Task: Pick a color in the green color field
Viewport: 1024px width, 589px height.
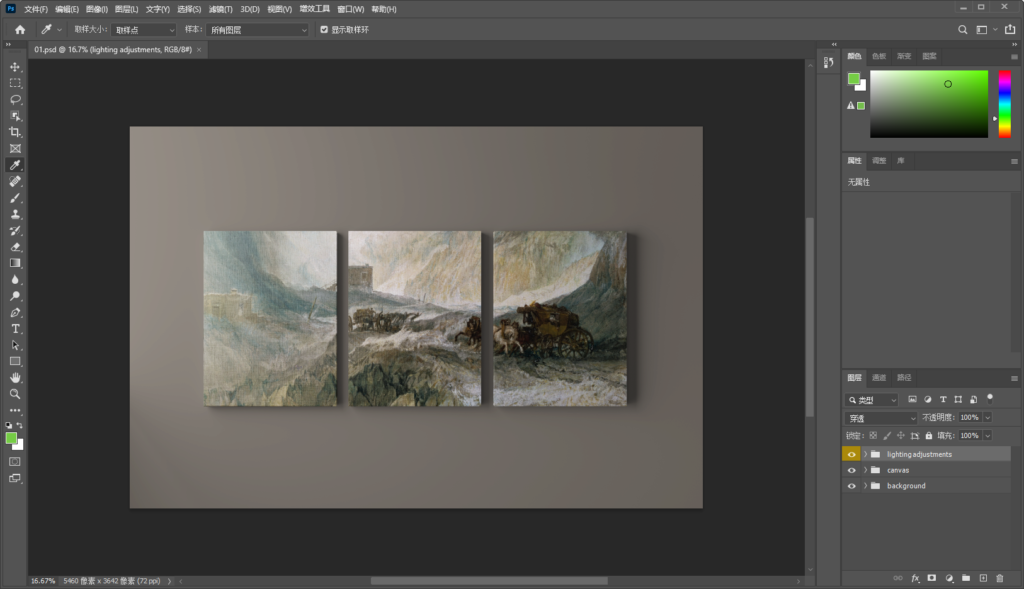Action: pos(929,104)
